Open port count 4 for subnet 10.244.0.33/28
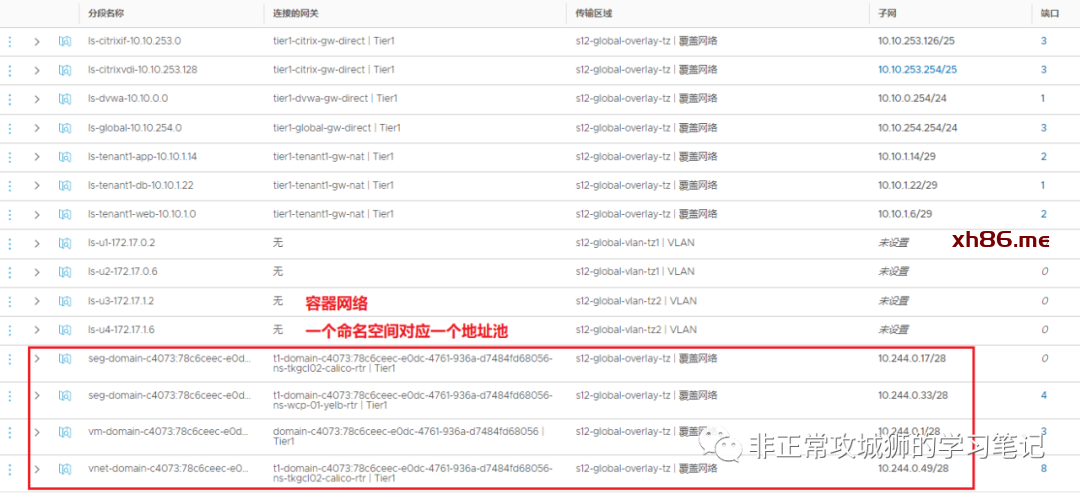Screen dimensions: 1080x494 pos(1043,395)
